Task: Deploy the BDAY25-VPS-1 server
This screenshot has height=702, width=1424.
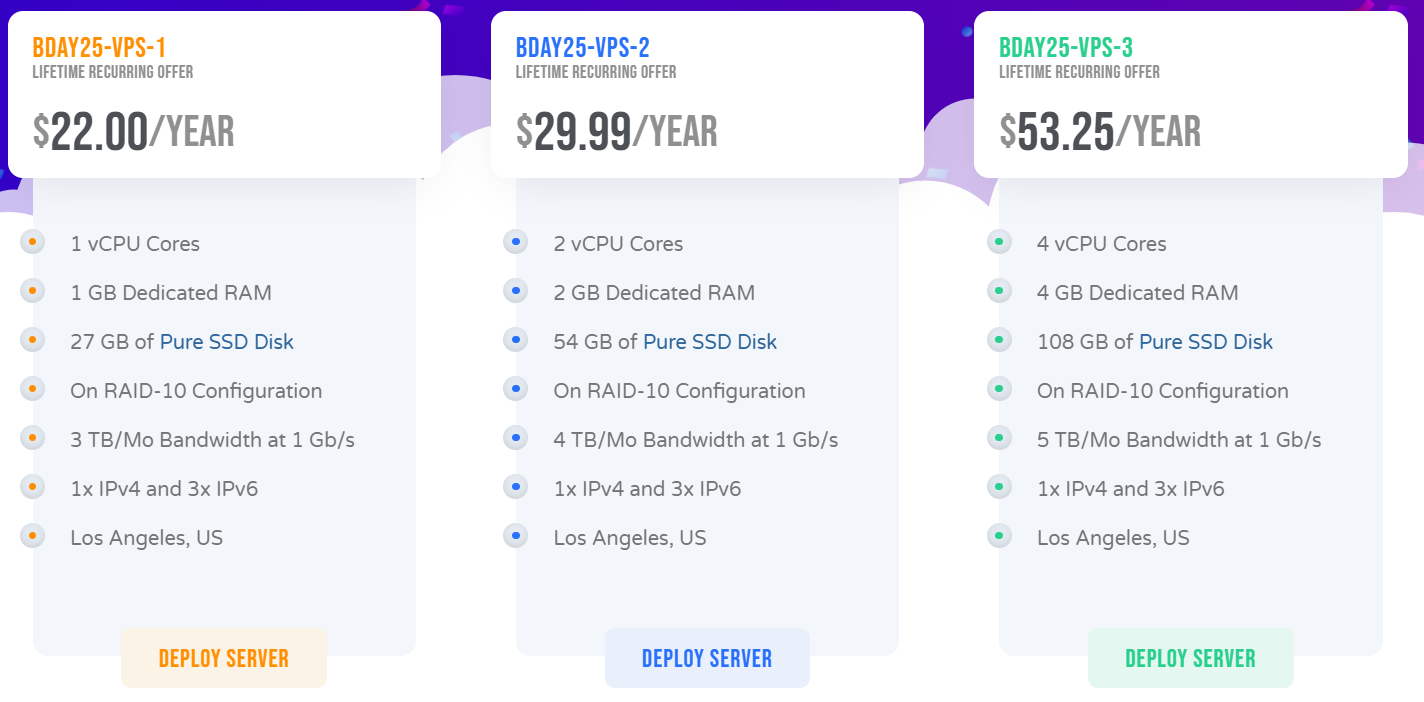Action: coord(224,658)
